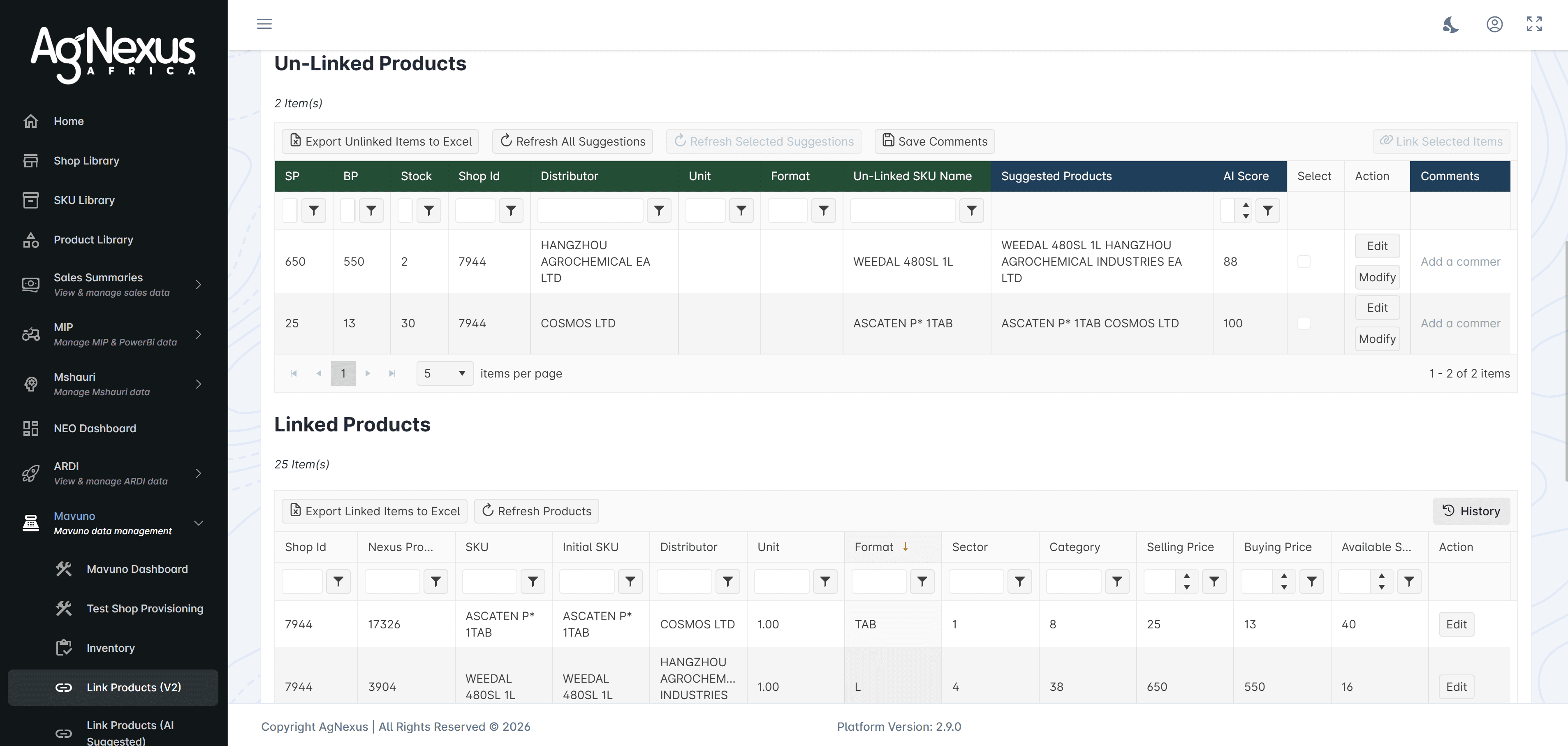Go to last page arrow in pager
Screen dimensions: 1568x746
tap(393, 373)
